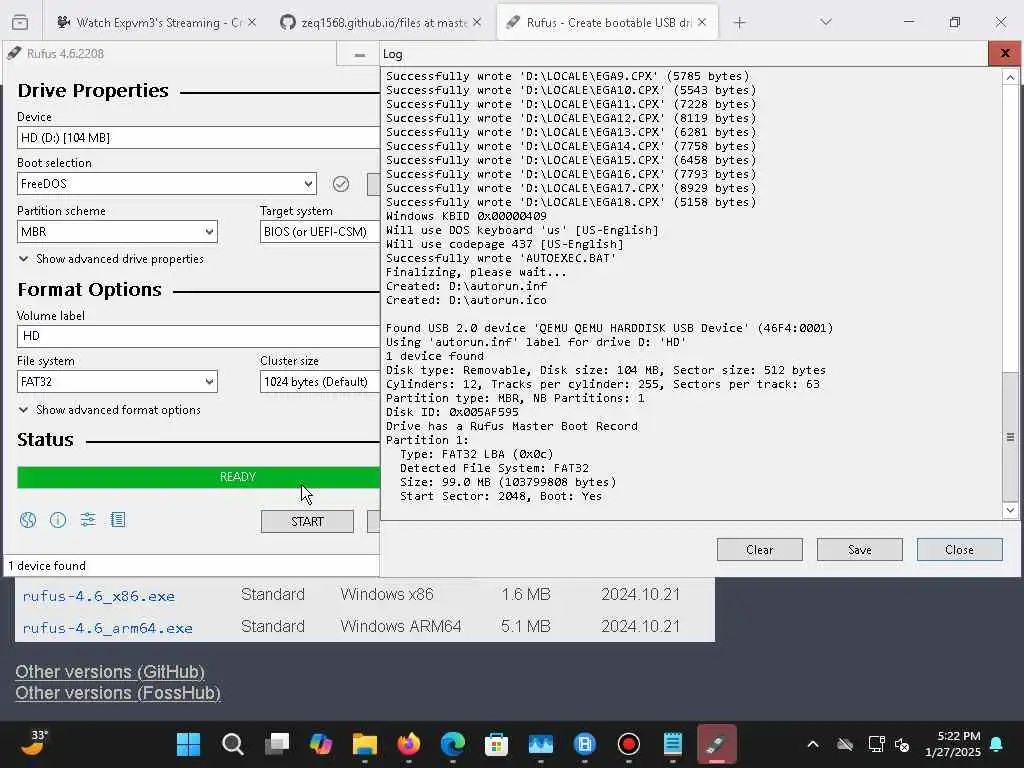Open Microsoft Store from taskbar
The image size is (1024, 768).
point(496,744)
